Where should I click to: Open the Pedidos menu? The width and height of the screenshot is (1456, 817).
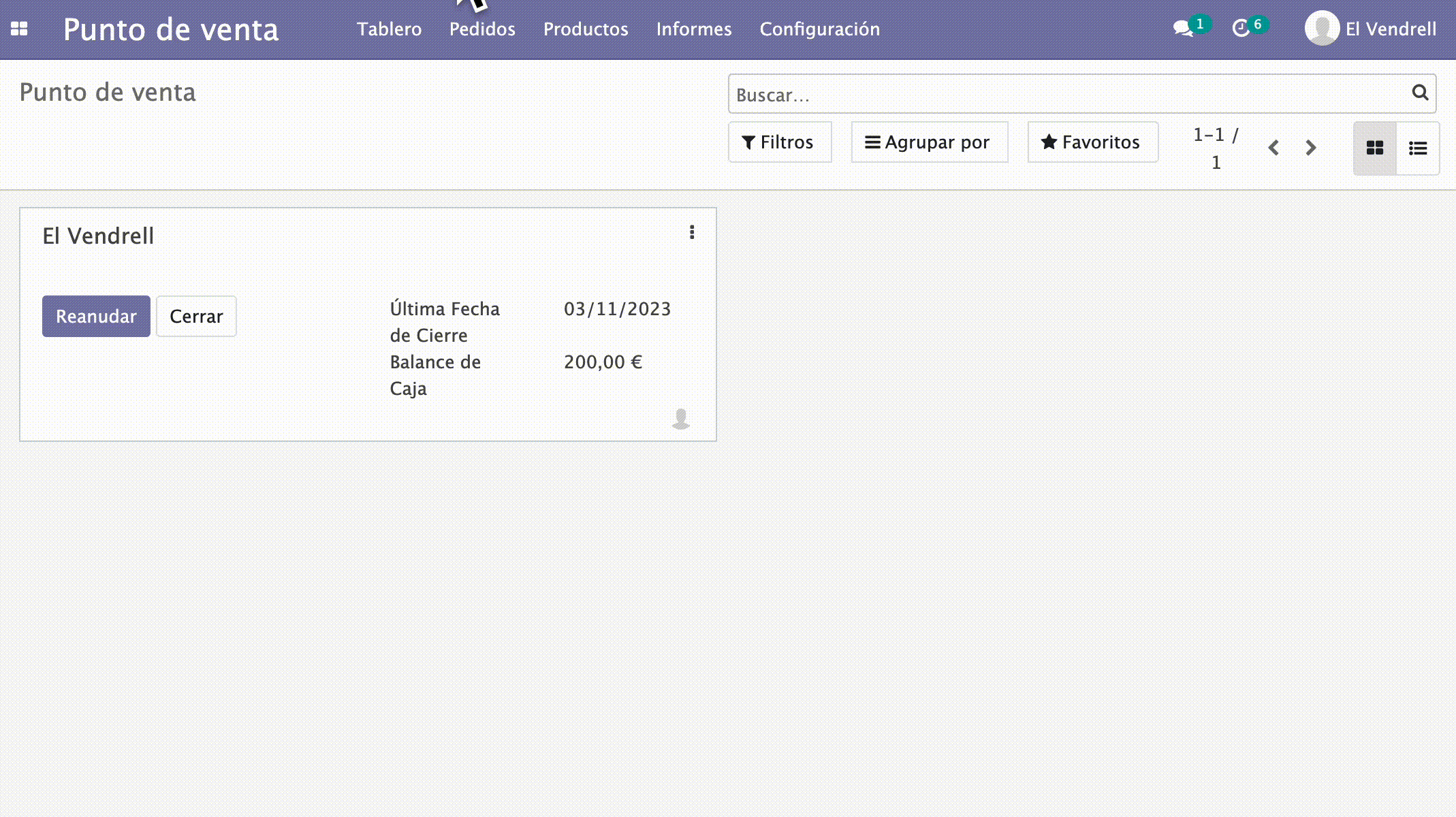482,29
